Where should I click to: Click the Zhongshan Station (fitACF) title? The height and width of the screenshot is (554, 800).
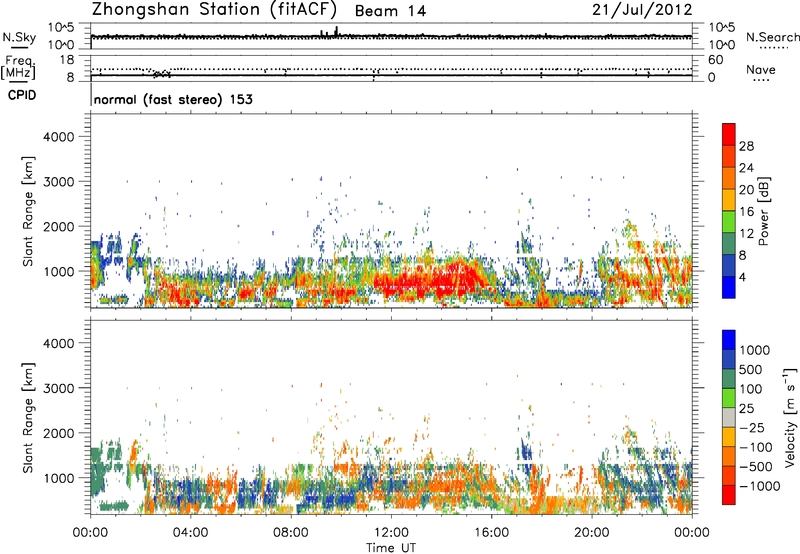click(x=214, y=9)
